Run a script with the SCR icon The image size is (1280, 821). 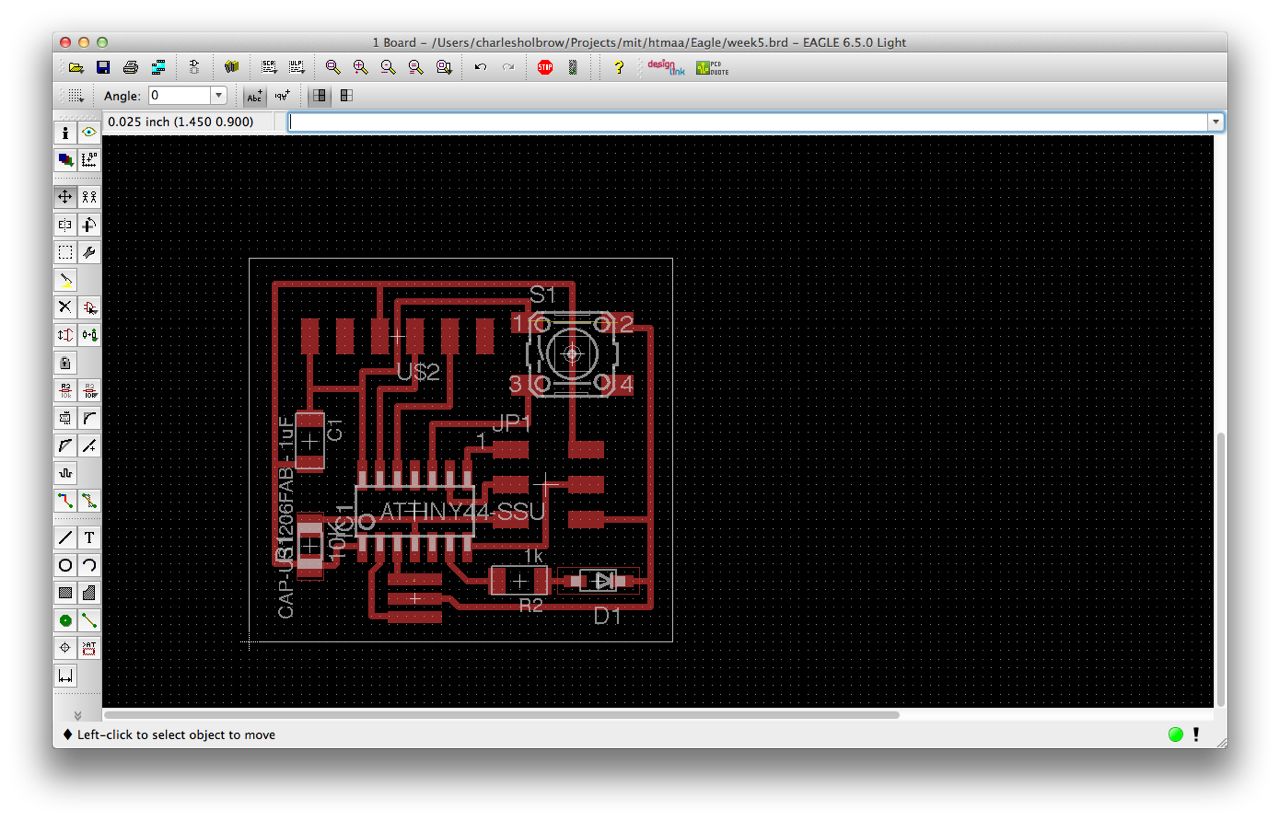269,67
